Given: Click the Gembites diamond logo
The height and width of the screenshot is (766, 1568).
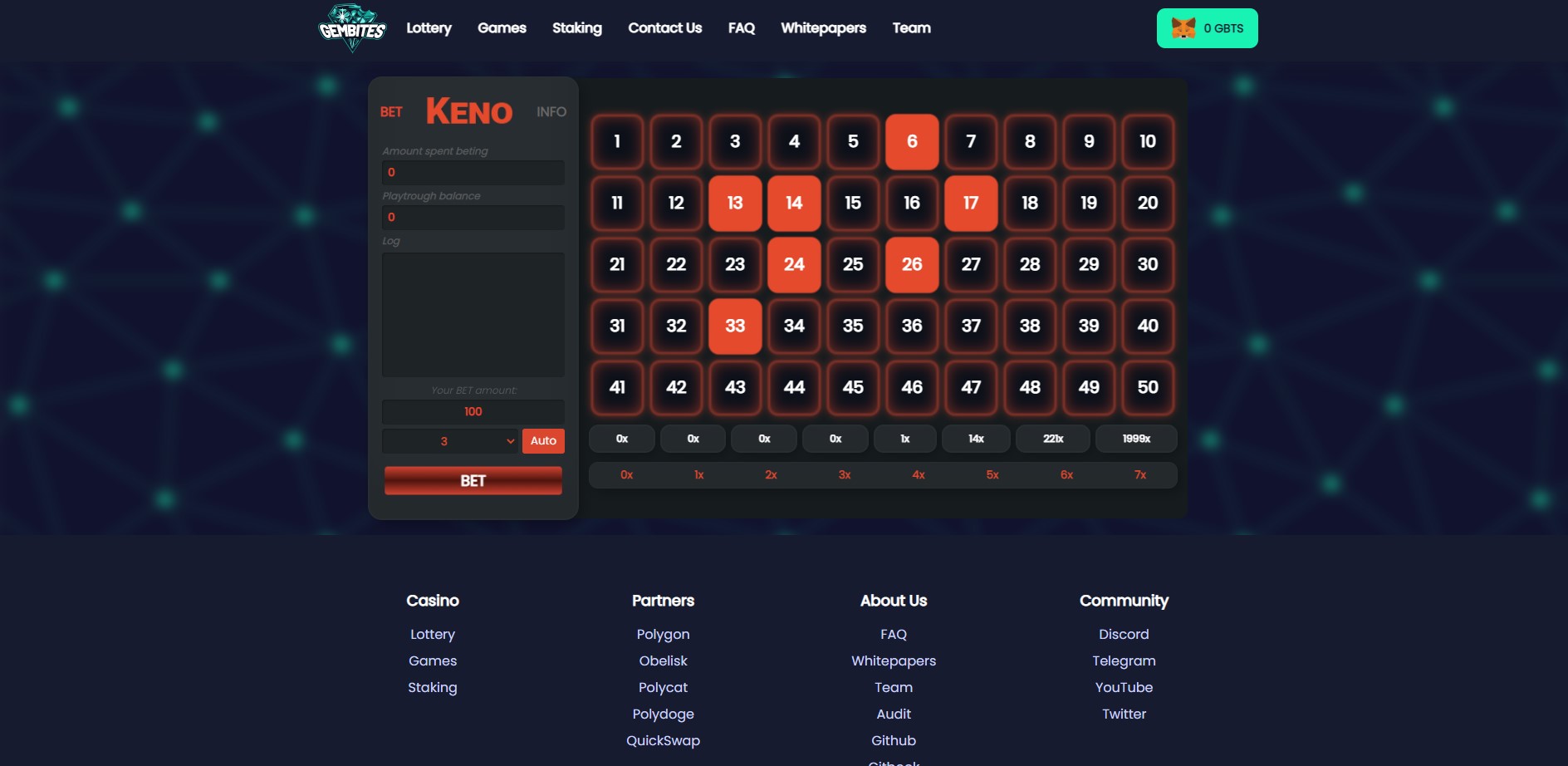Looking at the screenshot, I should pyautogui.click(x=352, y=28).
